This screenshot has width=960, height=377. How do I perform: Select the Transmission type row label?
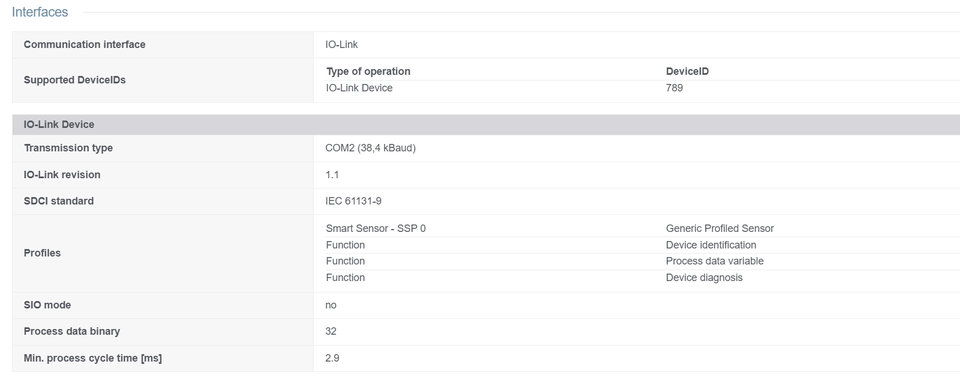tap(68, 148)
